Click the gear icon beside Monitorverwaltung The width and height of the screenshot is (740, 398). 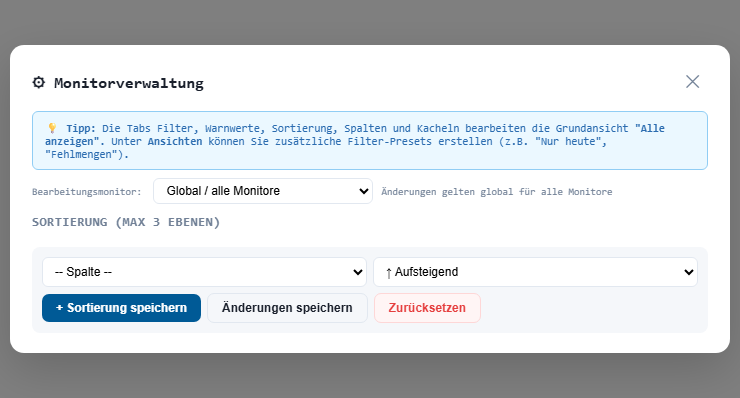coord(39,83)
